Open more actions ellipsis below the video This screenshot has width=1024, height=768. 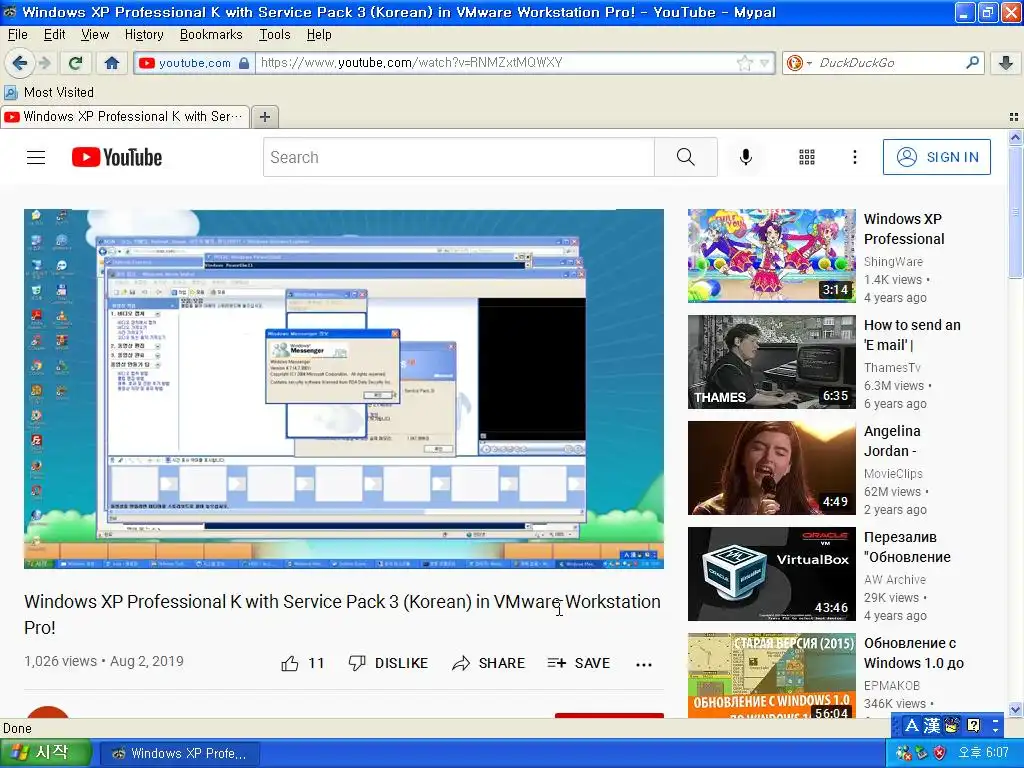(644, 665)
